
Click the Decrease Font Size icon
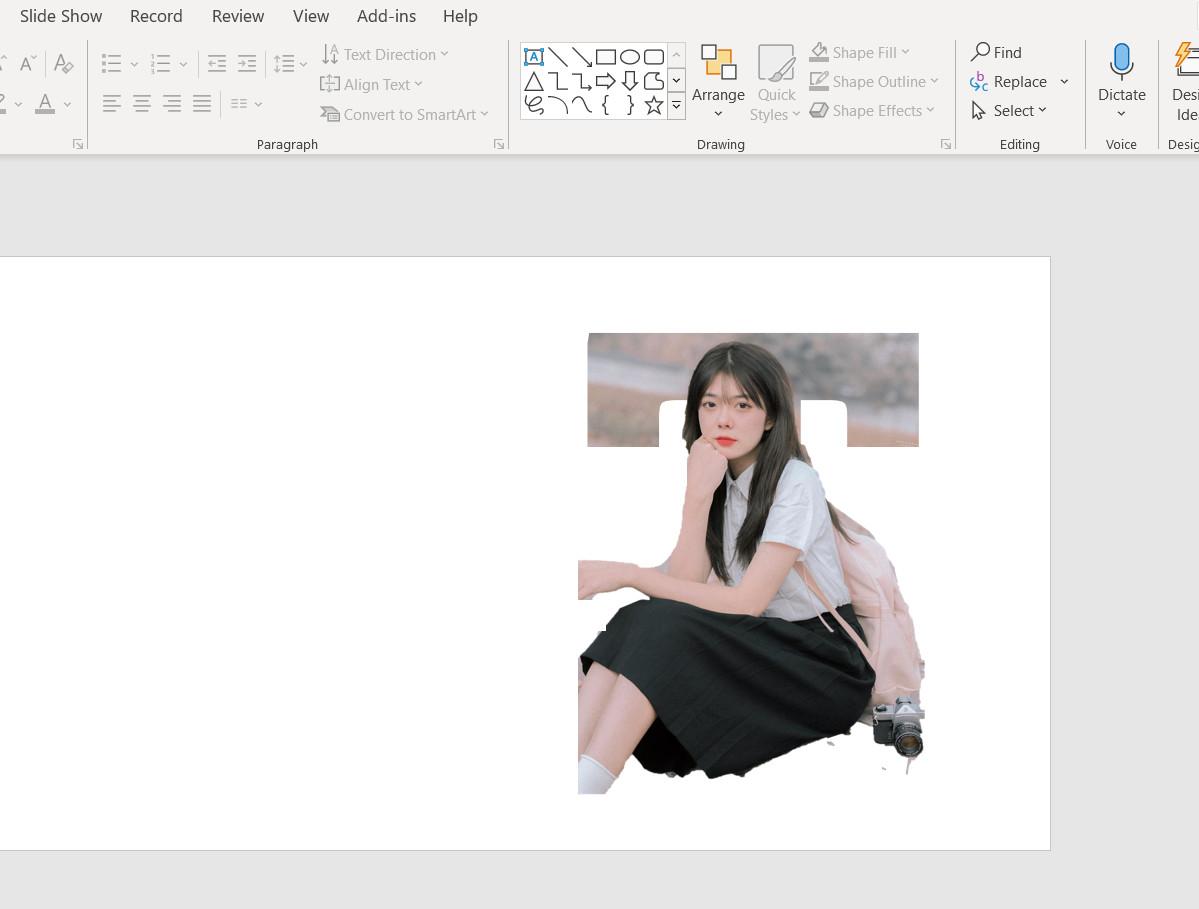(x=28, y=63)
